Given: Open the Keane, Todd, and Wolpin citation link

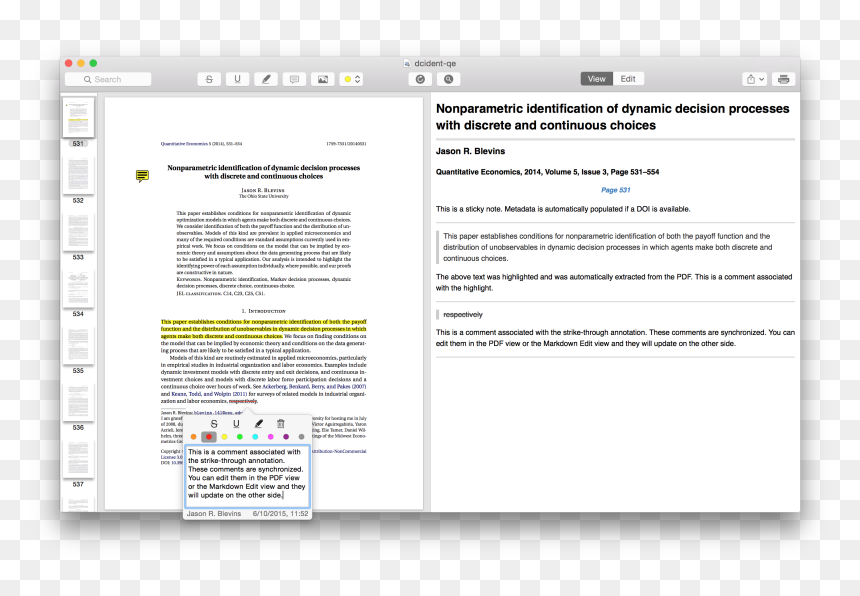Looking at the screenshot, I should click(x=209, y=394).
